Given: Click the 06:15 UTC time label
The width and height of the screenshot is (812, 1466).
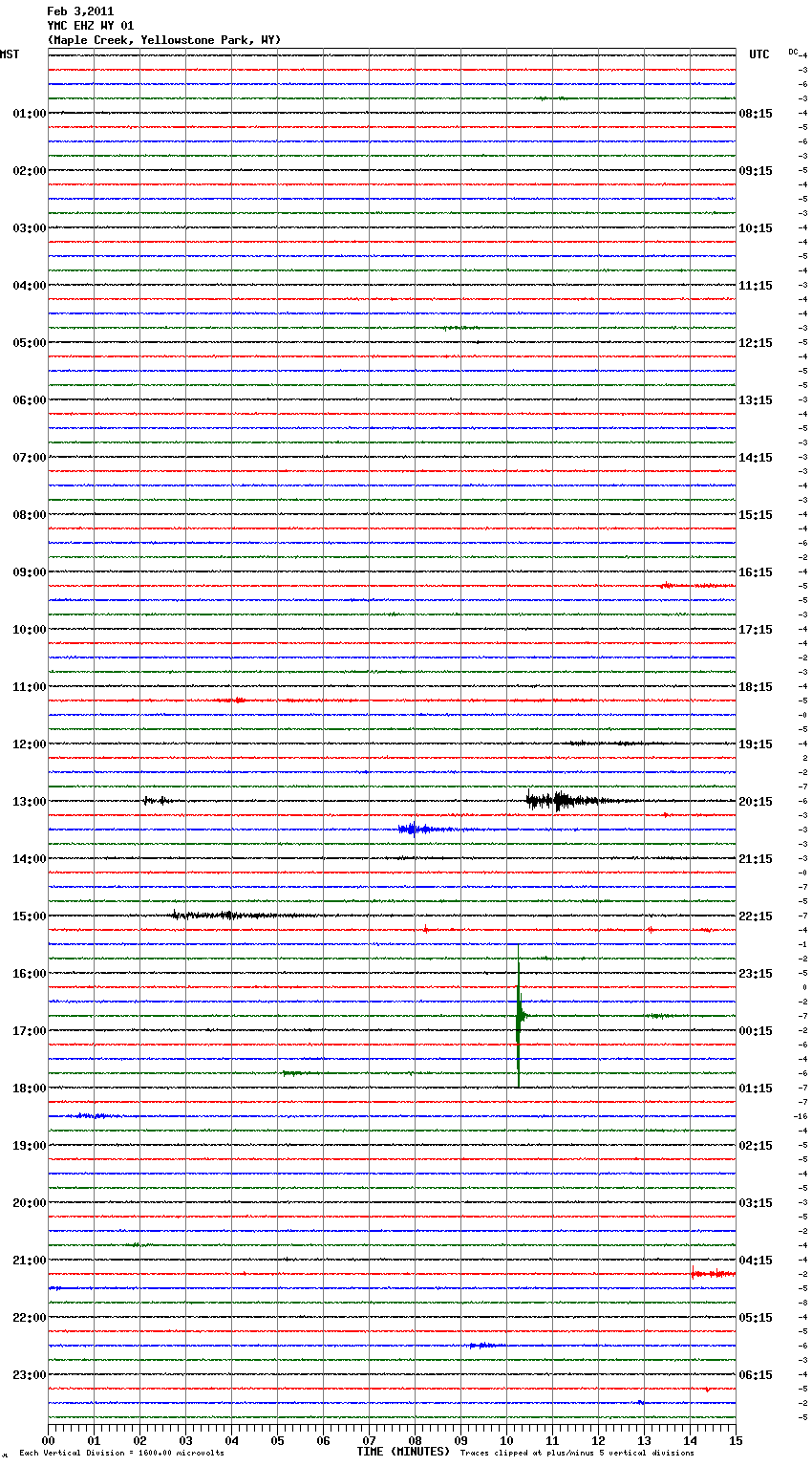Looking at the screenshot, I should (x=756, y=1375).
